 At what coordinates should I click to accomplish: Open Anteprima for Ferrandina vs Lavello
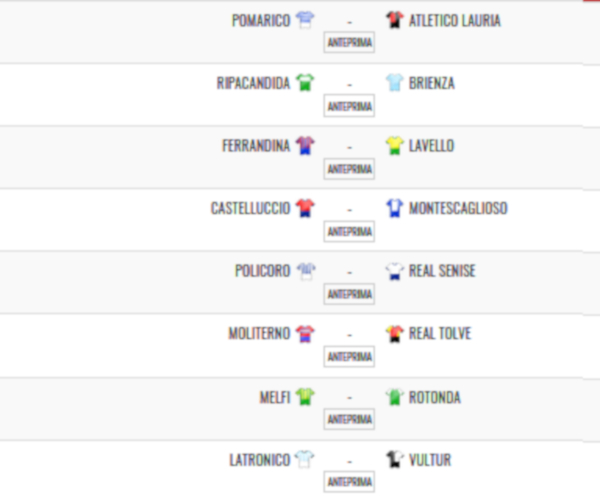point(349,169)
